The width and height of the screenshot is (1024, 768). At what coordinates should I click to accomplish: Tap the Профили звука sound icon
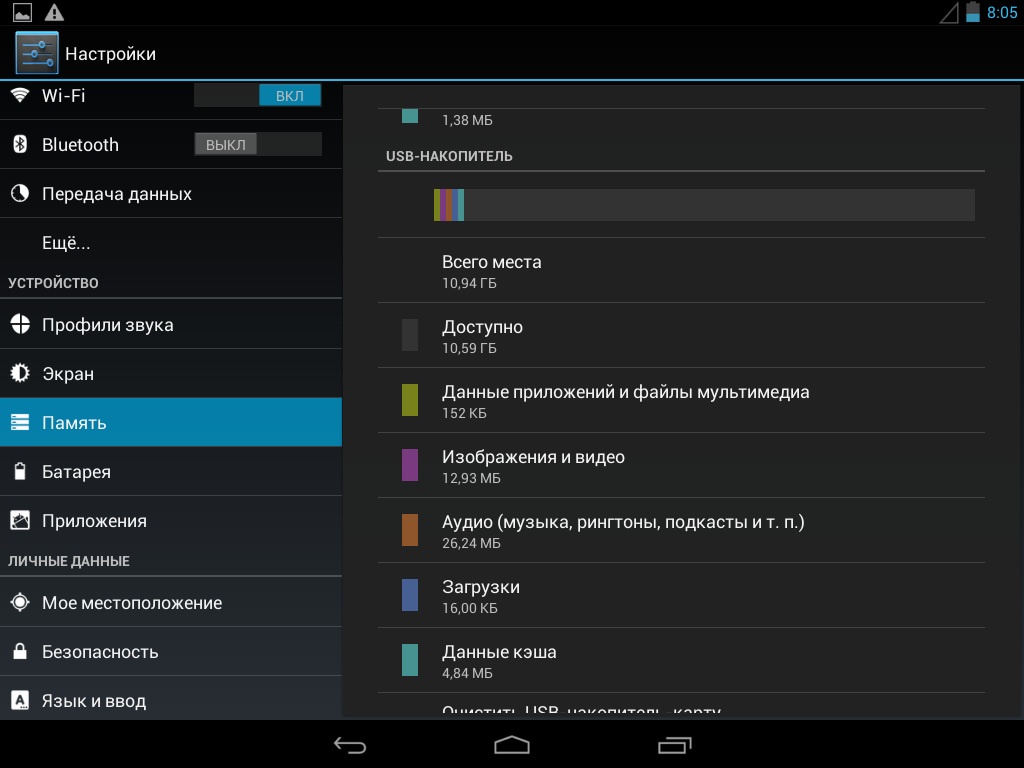[19, 325]
